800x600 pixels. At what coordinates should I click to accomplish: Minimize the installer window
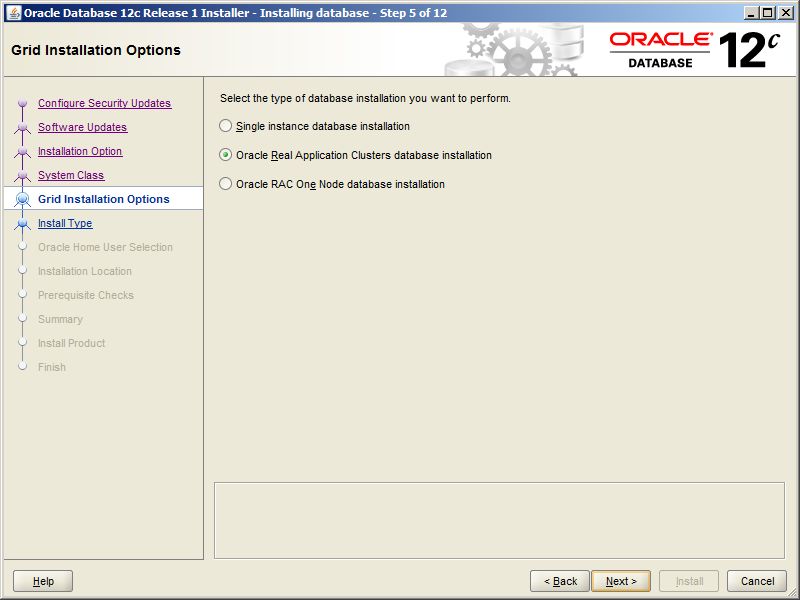(x=750, y=13)
